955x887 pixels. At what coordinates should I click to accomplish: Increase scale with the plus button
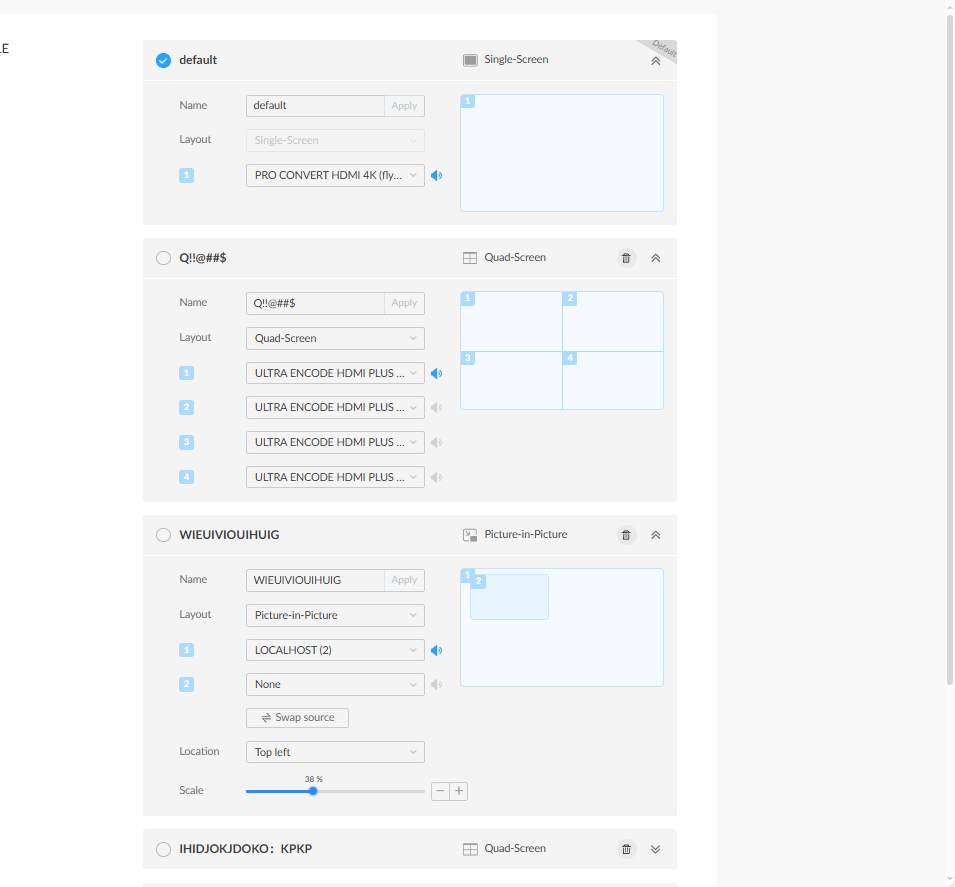pos(459,791)
